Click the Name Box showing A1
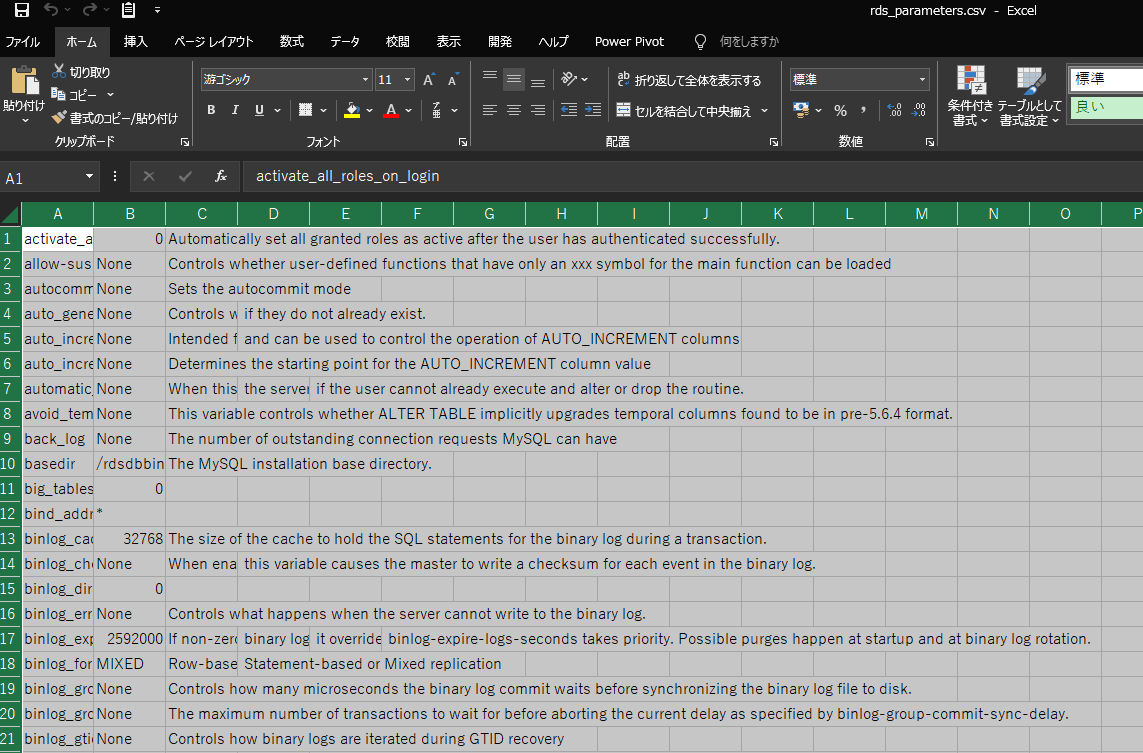The height and width of the screenshot is (753, 1143). [x=49, y=177]
